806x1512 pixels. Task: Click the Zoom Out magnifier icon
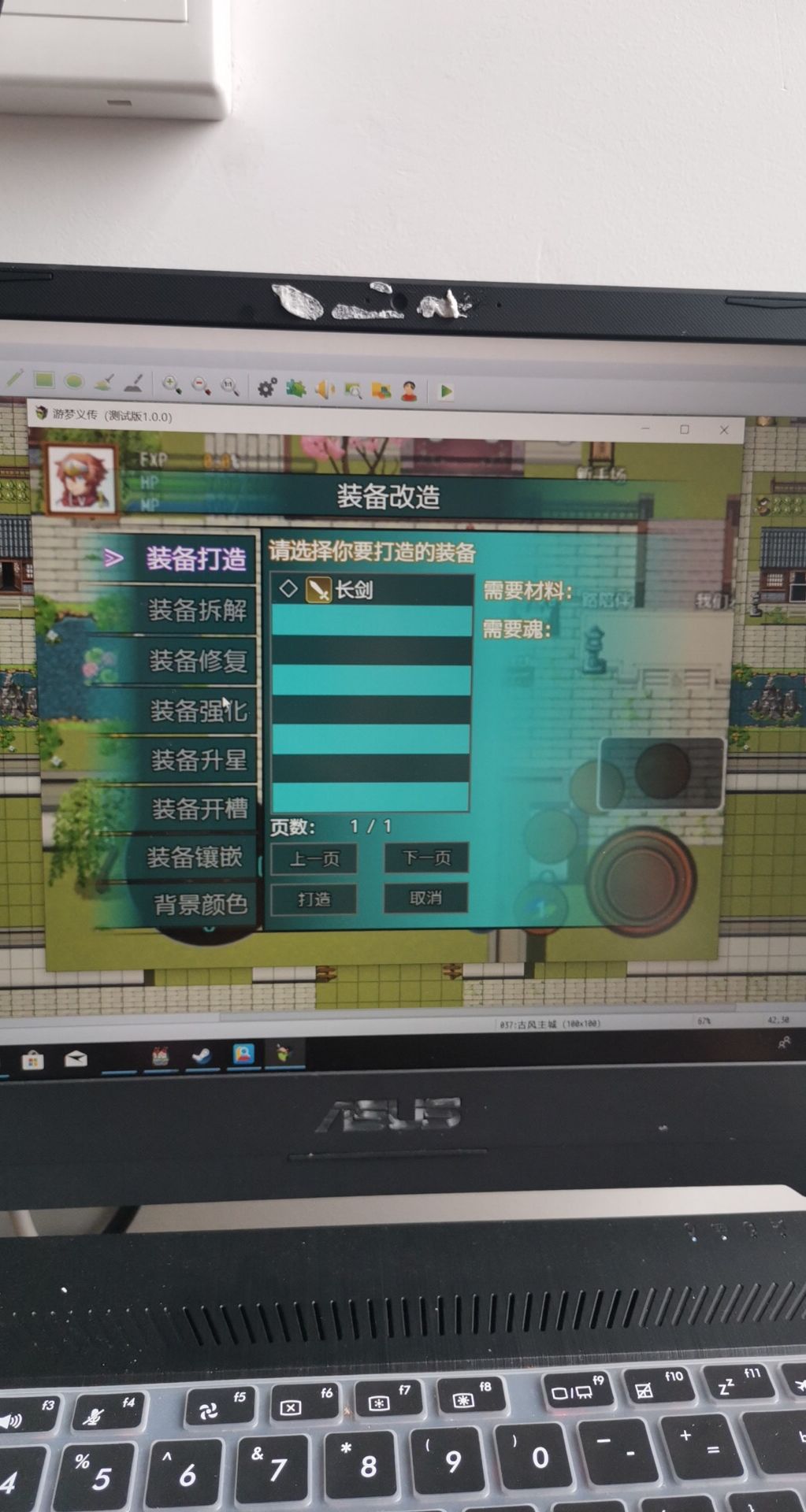click(201, 385)
